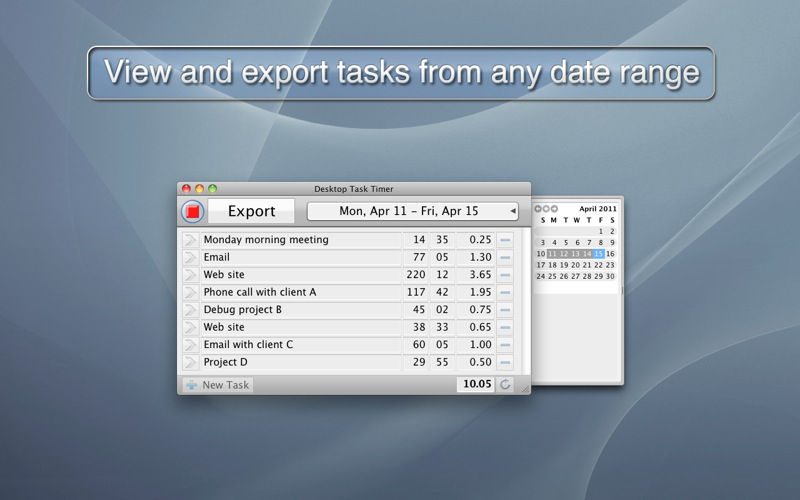Select April 16 on the calendar
800x500 pixels.
coord(610,254)
